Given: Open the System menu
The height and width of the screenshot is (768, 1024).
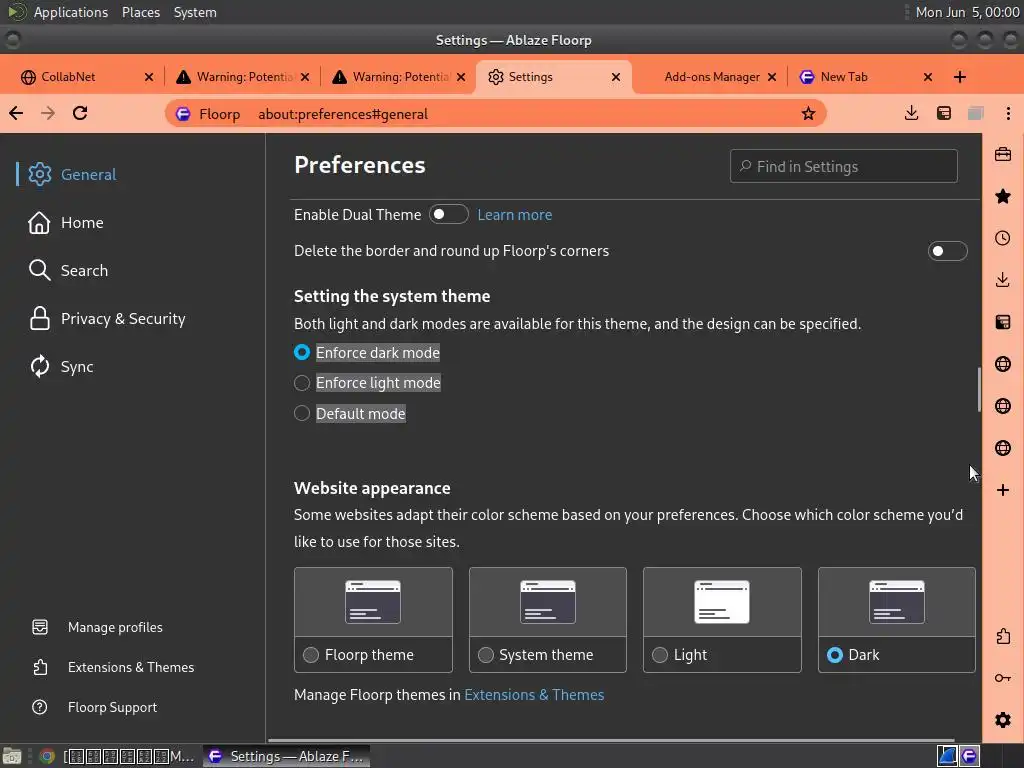Looking at the screenshot, I should click(x=195, y=12).
